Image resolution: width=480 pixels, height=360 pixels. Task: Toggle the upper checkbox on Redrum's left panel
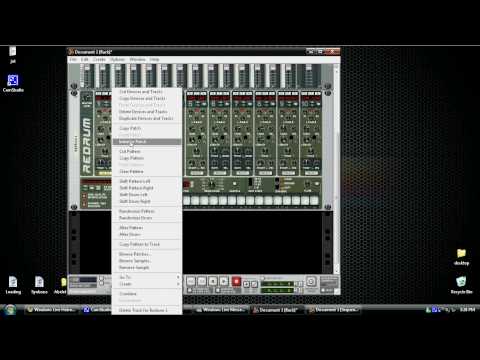84,196
